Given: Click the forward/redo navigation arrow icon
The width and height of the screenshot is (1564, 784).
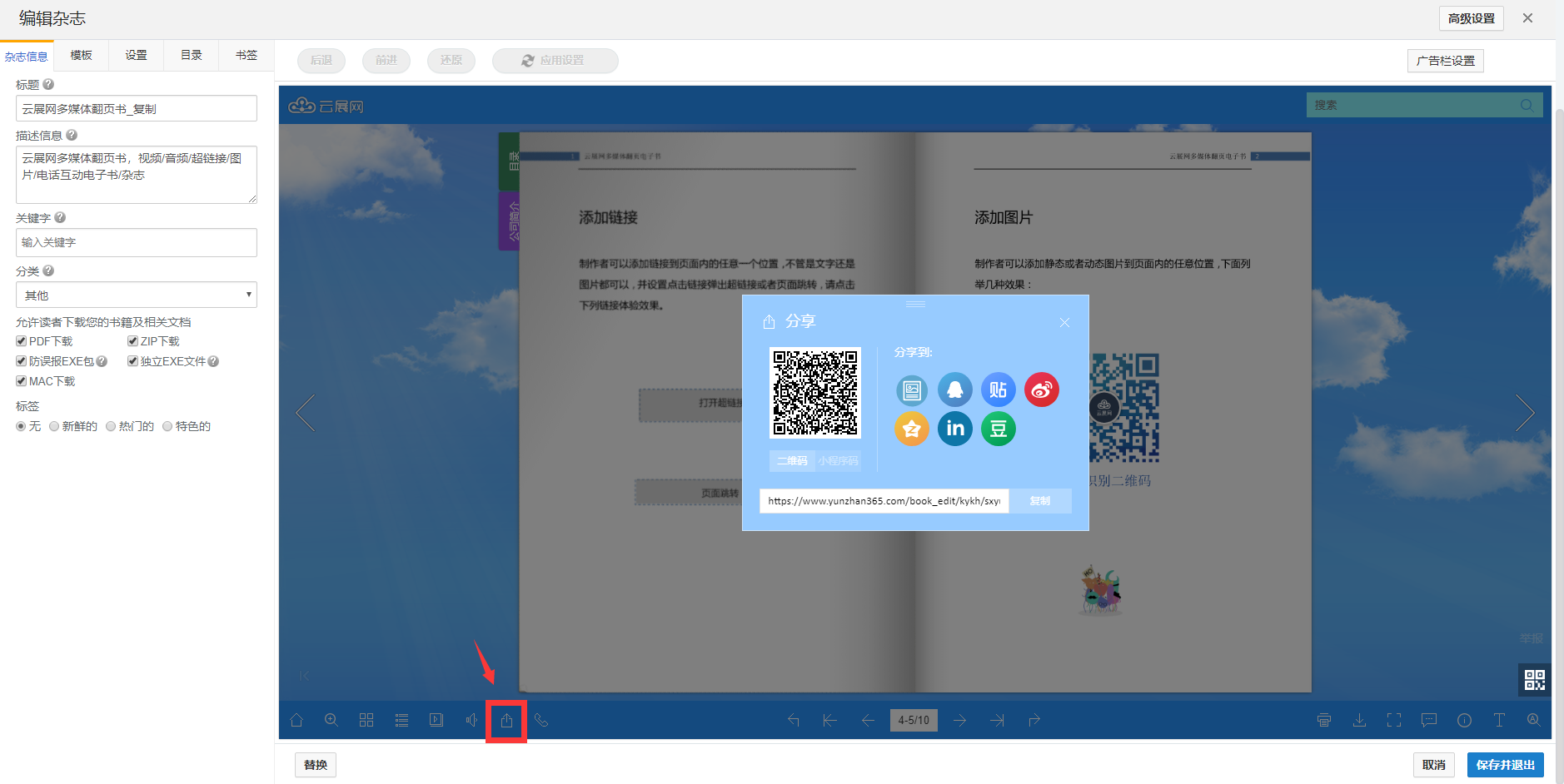Looking at the screenshot, I should (1034, 721).
